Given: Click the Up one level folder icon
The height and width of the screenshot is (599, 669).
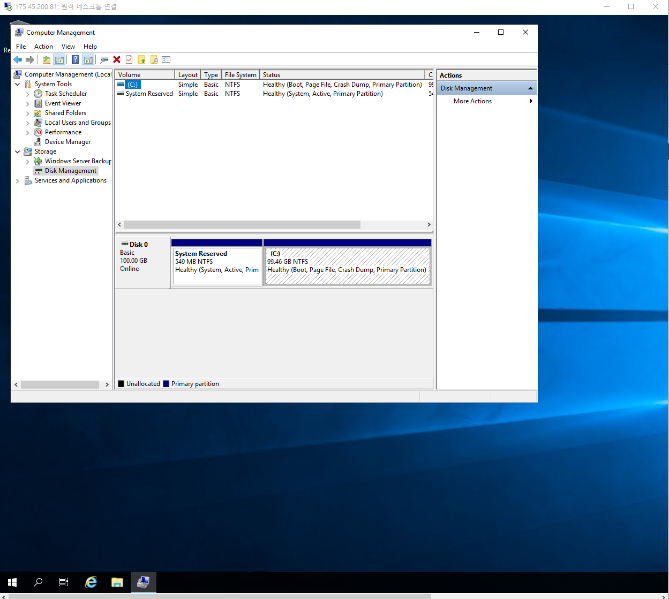Looking at the screenshot, I should click(46, 60).
